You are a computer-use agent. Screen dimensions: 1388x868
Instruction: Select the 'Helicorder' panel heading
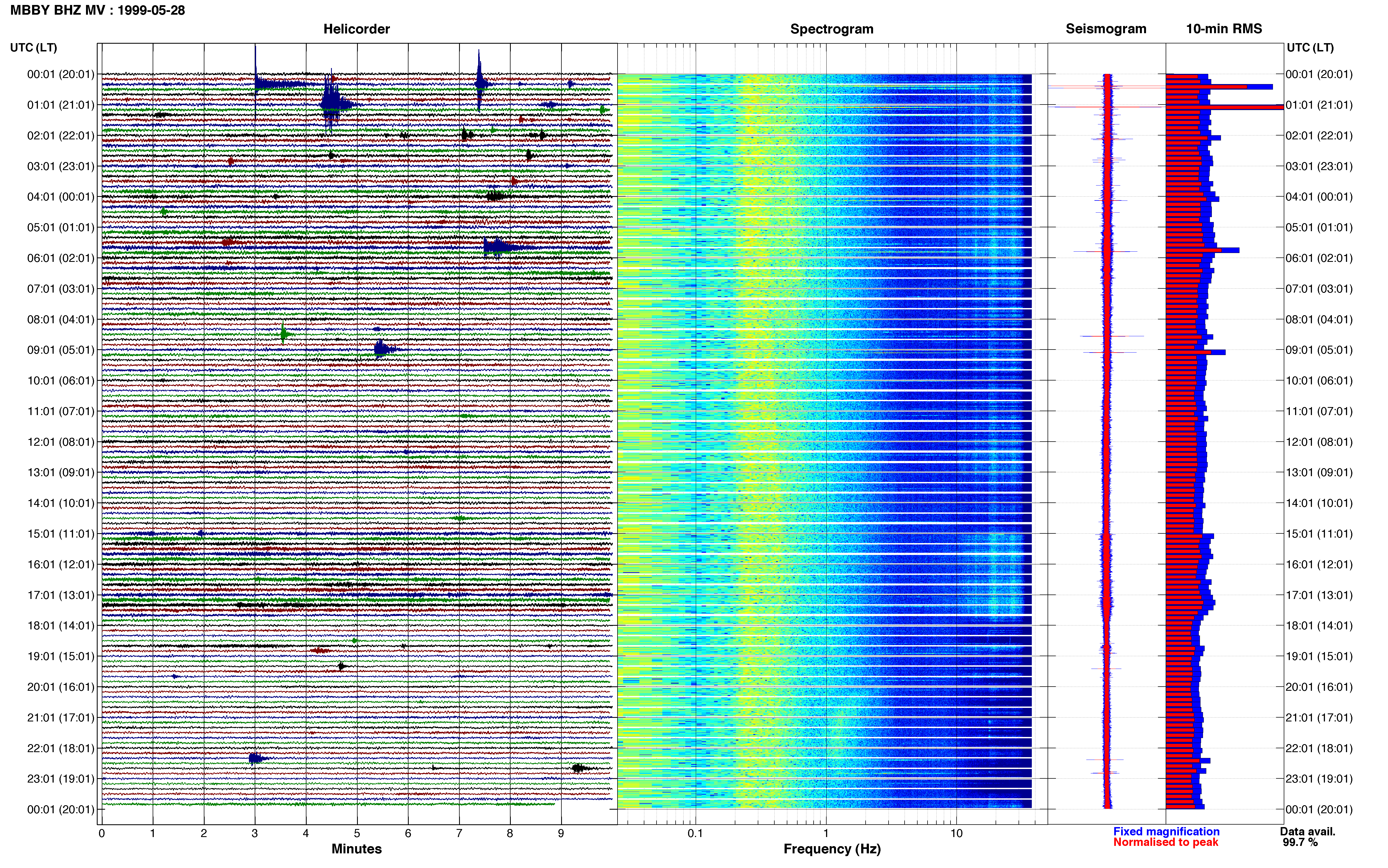coord(356,29)
